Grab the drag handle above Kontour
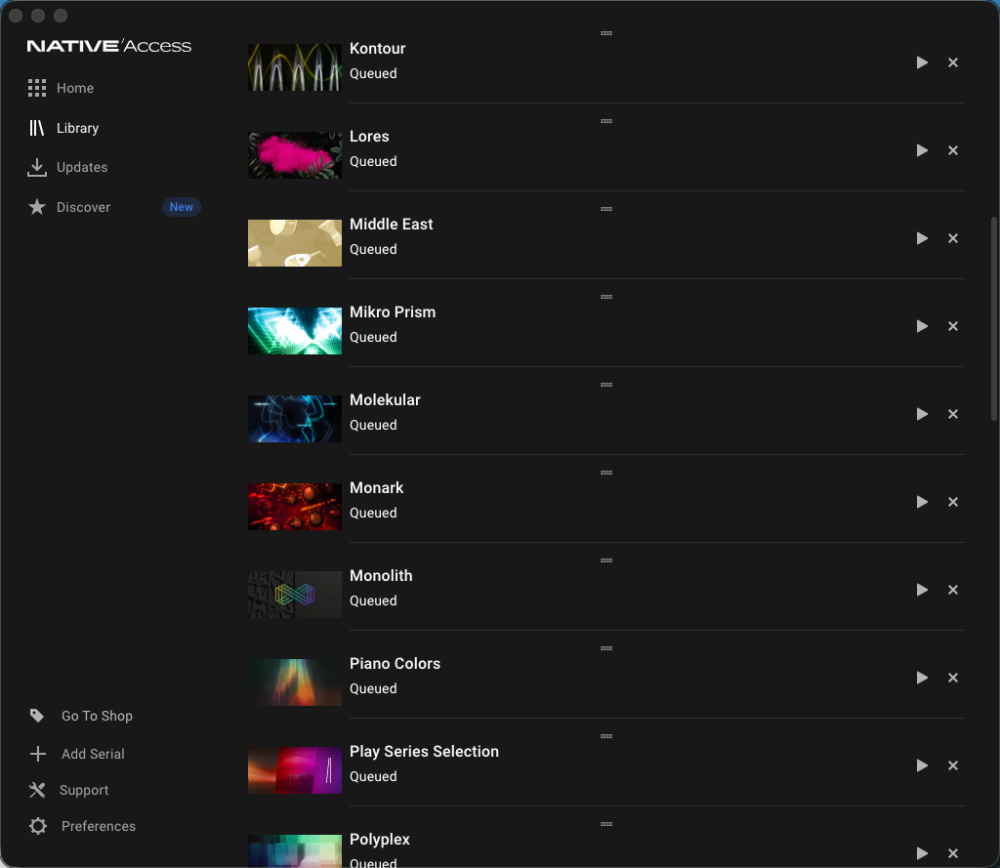 (606, 33)
